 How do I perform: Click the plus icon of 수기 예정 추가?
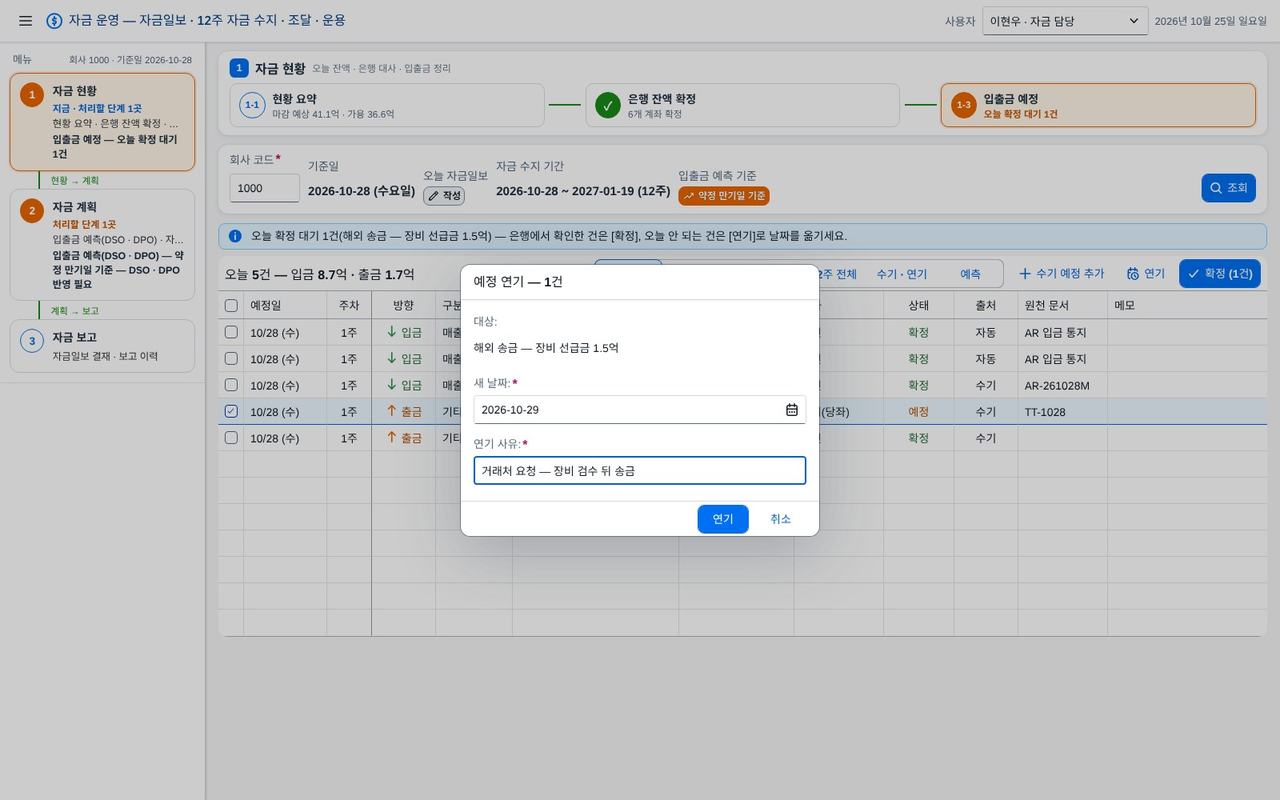tap(1024, 274)
